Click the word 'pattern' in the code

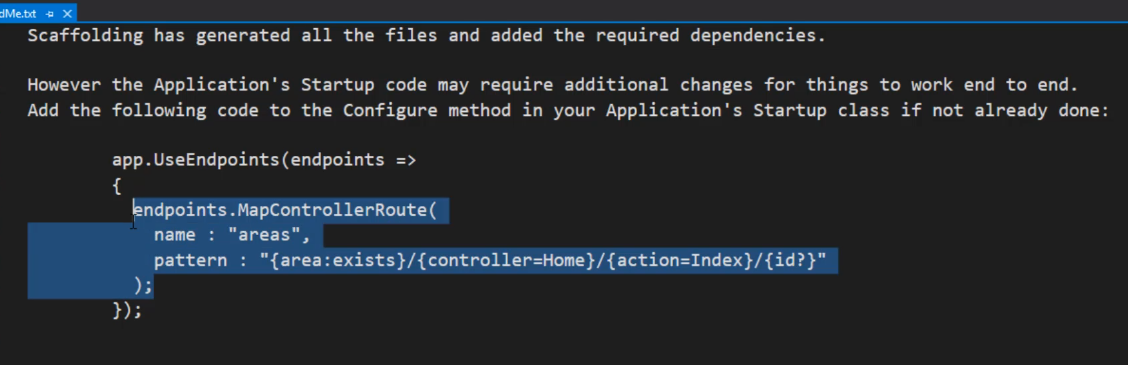[x=191, y=260]
